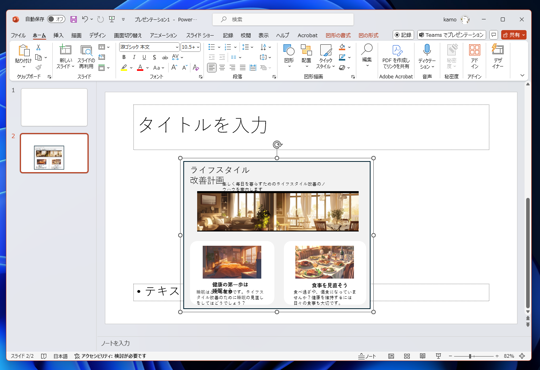Image resolution: width=540 pixels, height=370 pixels.
Task: Open the font color dropdown arrow
Action: (x=147, y=68)
